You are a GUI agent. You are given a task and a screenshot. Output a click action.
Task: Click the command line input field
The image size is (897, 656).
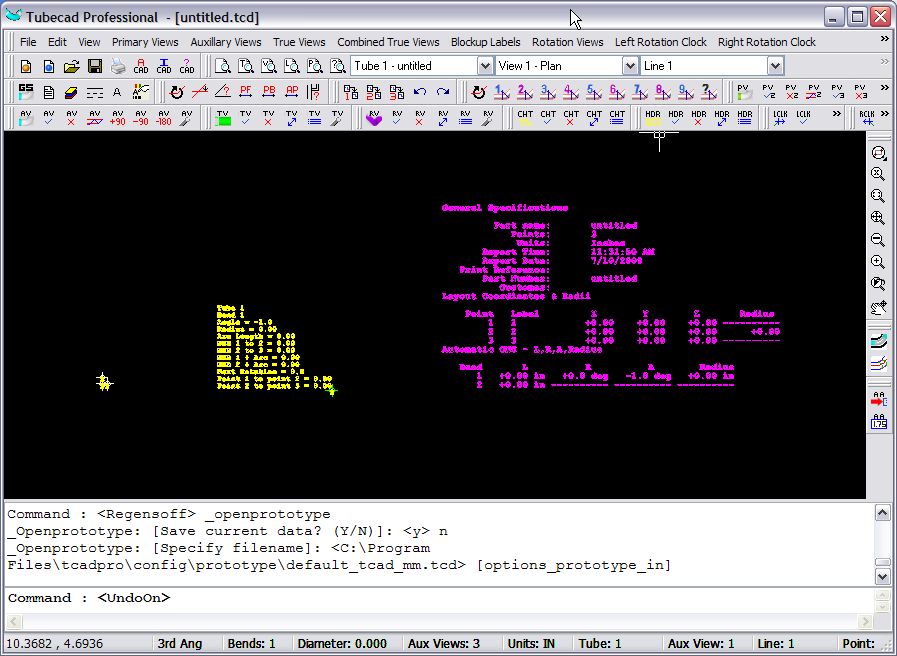pyautogui.click(x=438, y=598)
